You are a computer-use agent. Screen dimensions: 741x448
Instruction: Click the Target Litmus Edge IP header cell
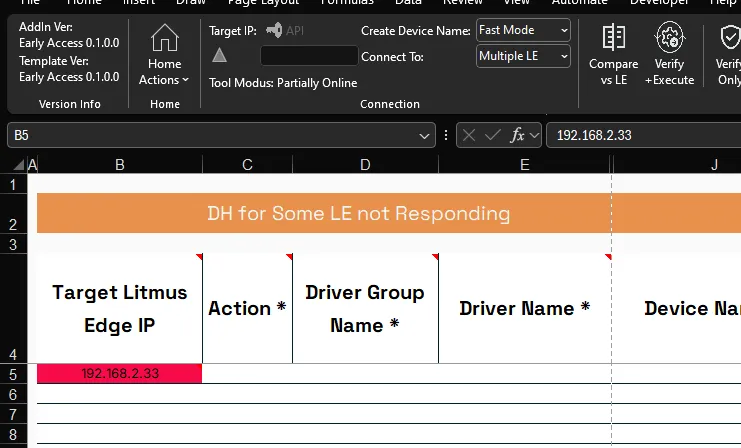click(x=120, y=309)
